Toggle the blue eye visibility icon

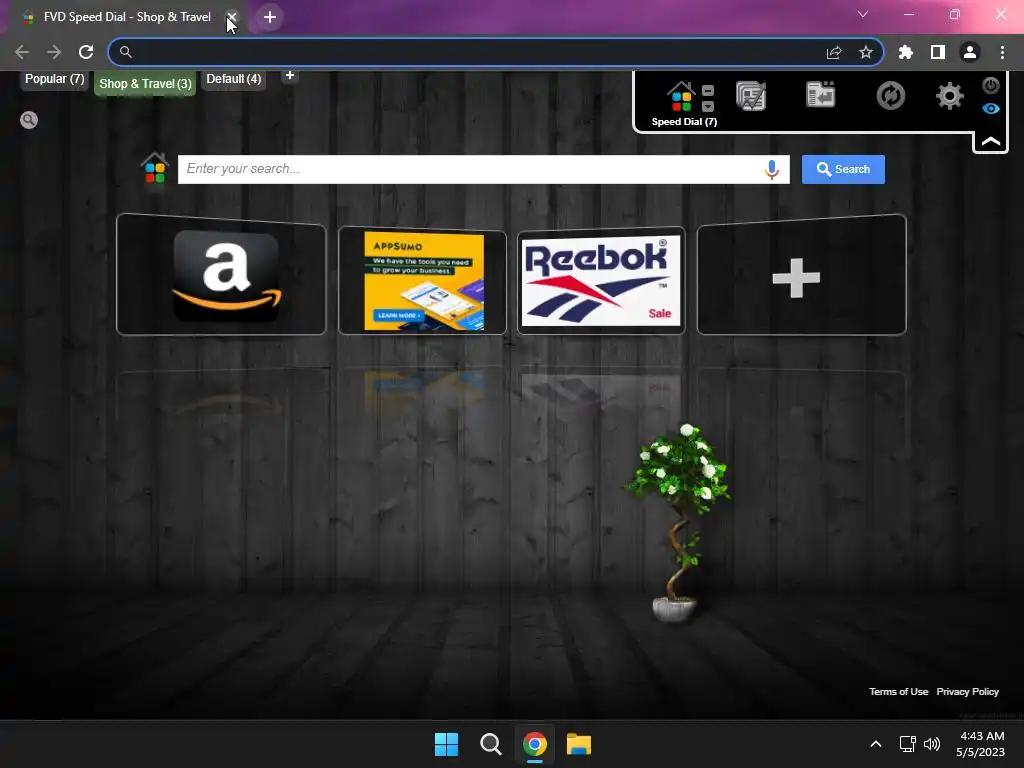pyautogui.click(x=991, y=108)
